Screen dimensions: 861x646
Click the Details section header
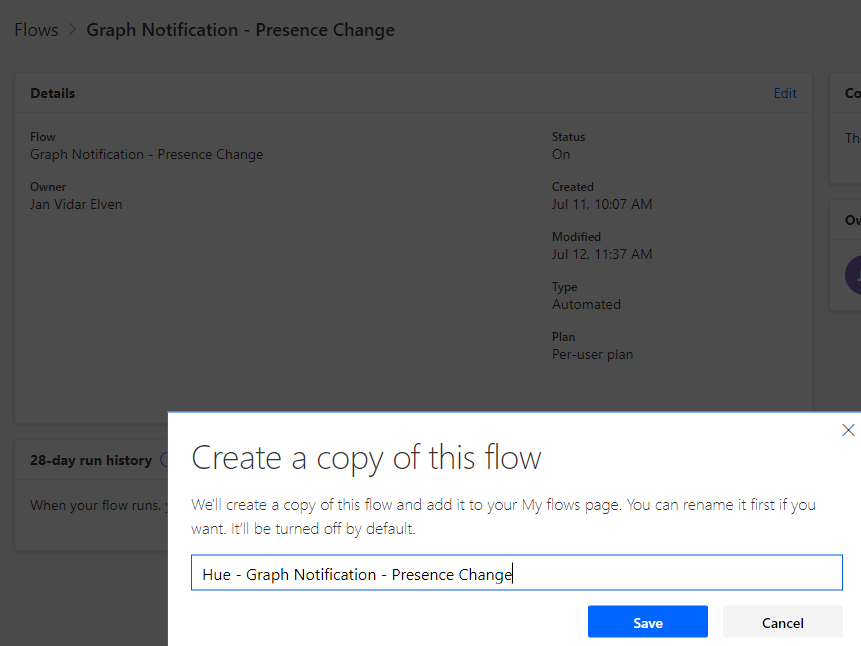point(53,93)
